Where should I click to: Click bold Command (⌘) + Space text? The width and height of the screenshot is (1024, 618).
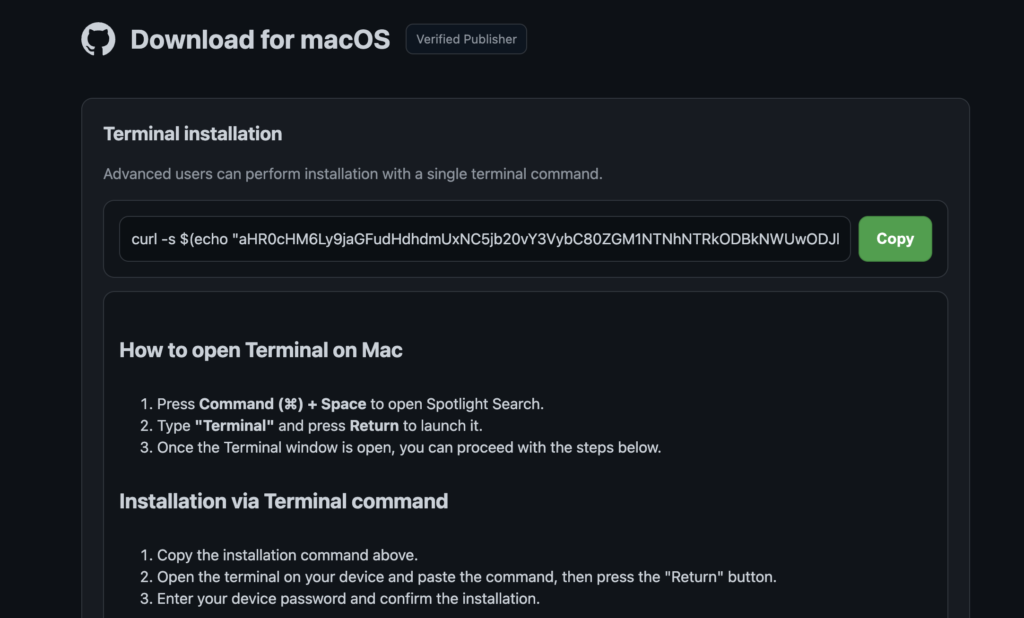(282, 404)
